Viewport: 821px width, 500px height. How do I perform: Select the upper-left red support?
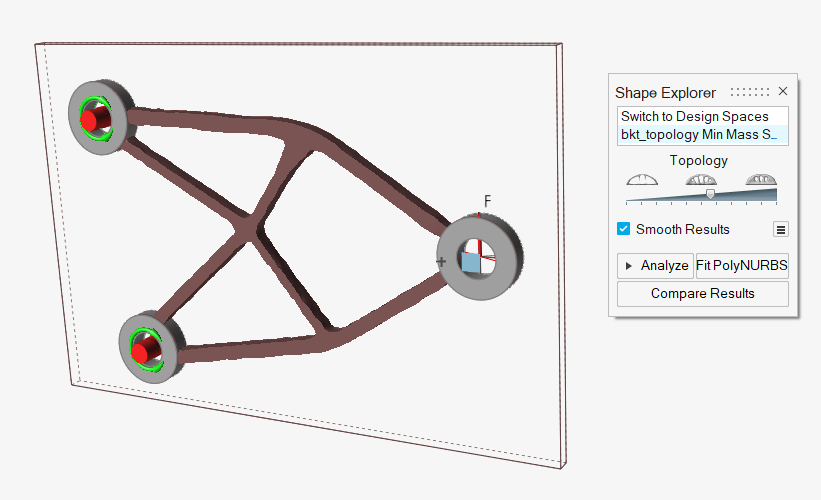point(90,122)
